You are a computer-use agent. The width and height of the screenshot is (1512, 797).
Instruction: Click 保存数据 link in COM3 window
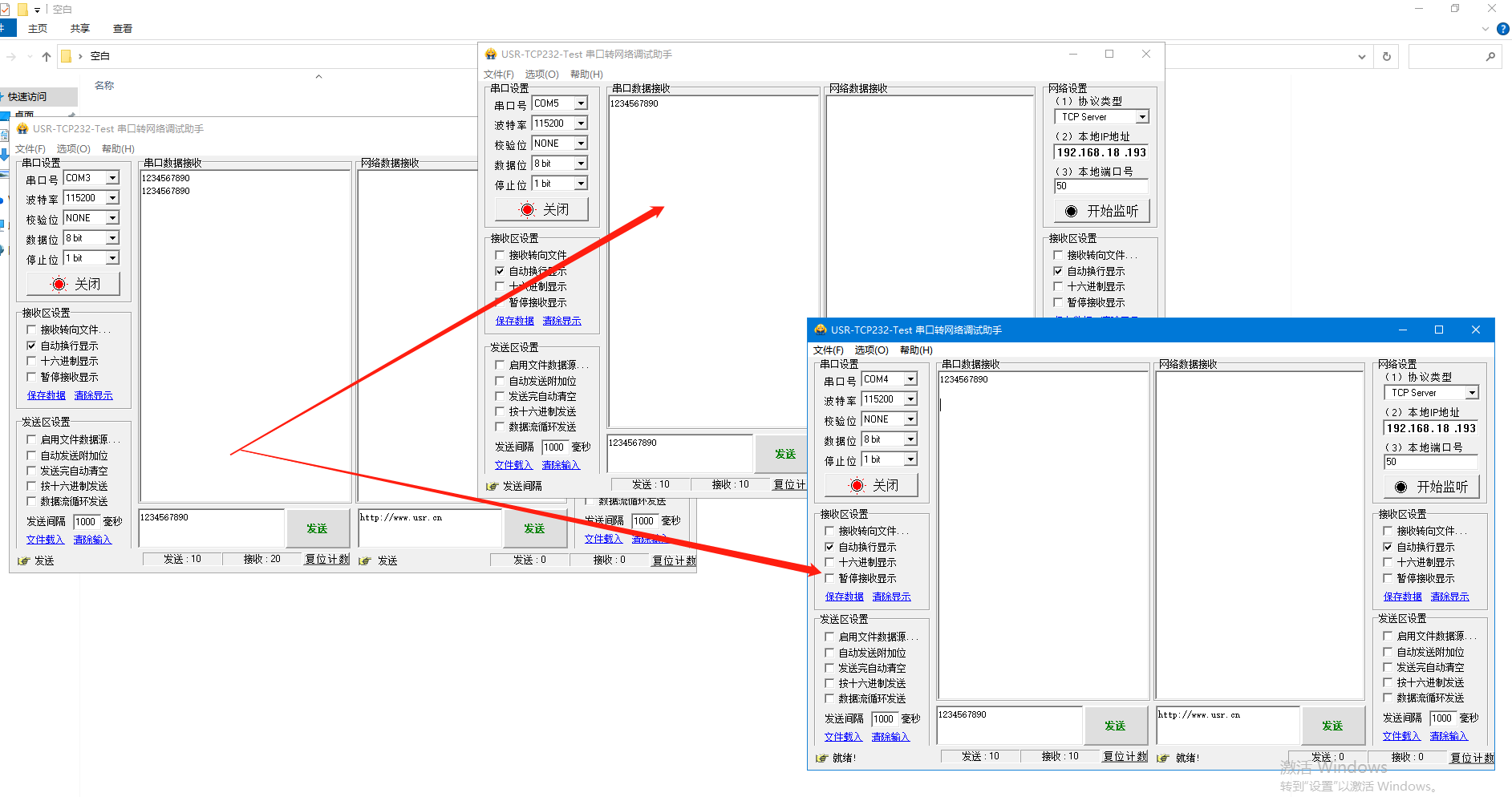[47, 395]
